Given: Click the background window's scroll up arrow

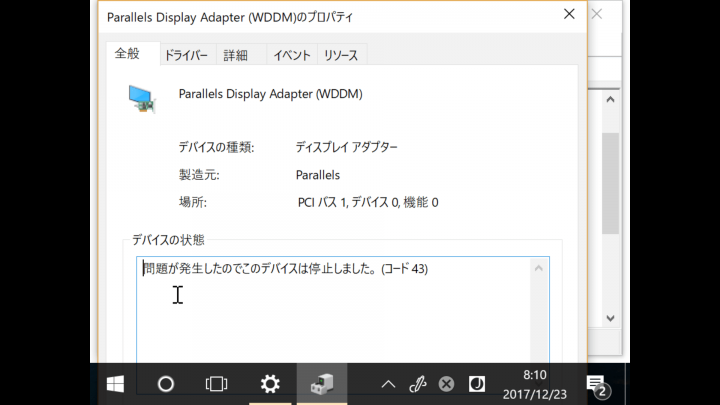Looking at the screenshot, I should 610,100.
